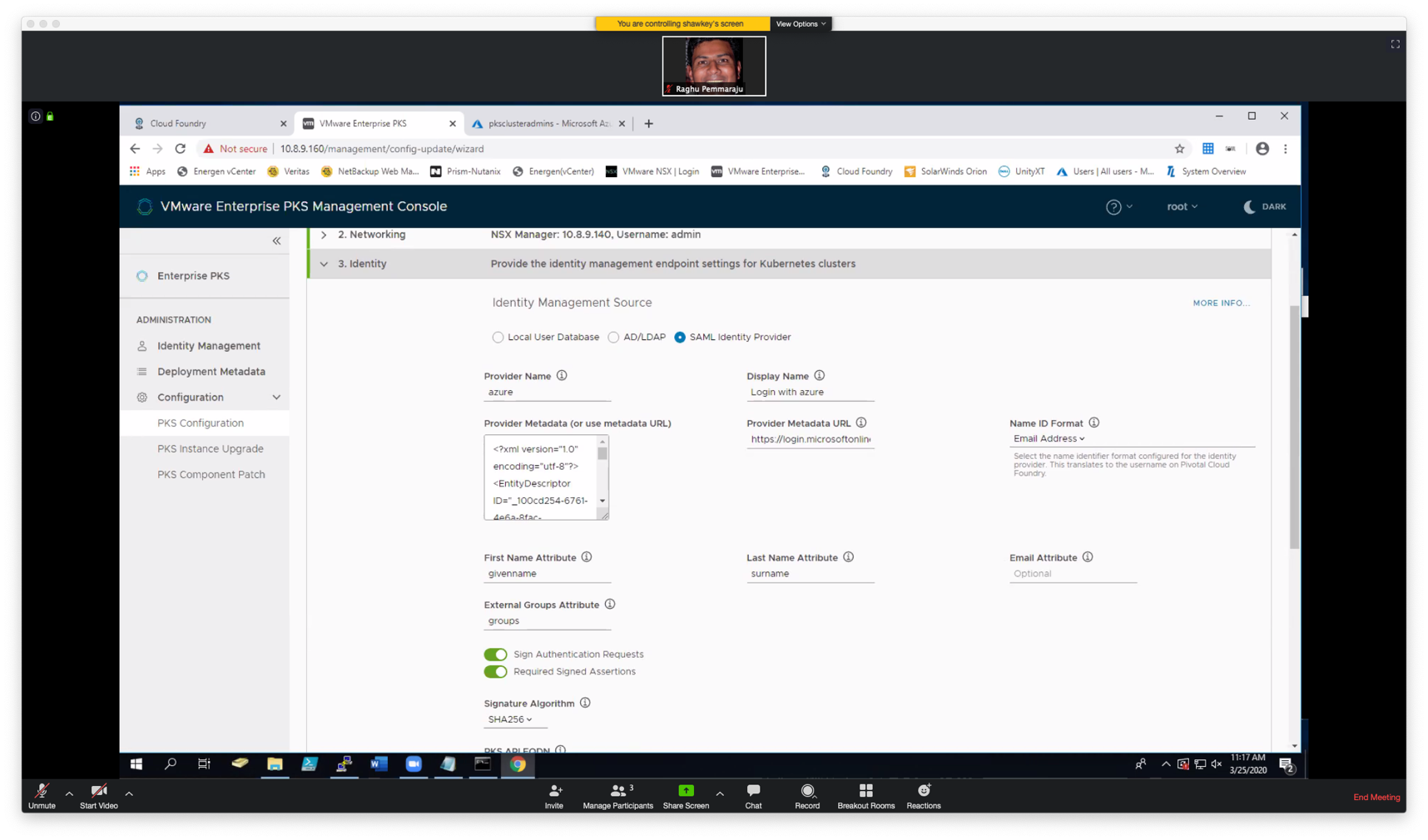Toggle Sign Authentication Requests switch

(x=495, y=655)
